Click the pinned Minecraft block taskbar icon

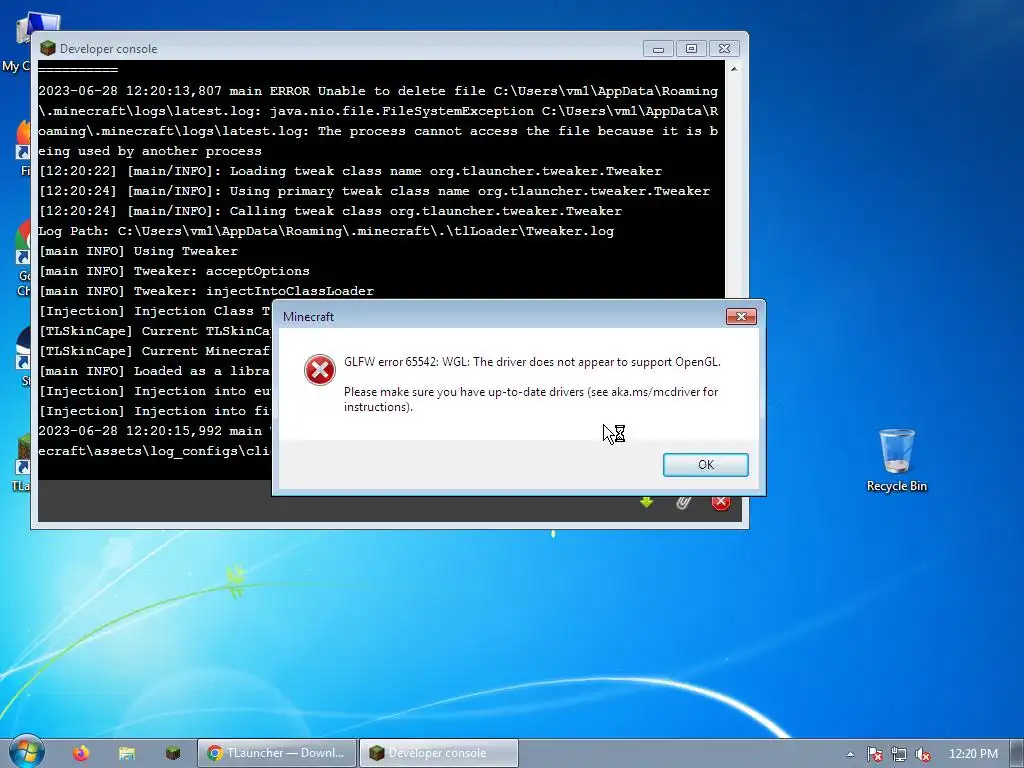point(172,753)
